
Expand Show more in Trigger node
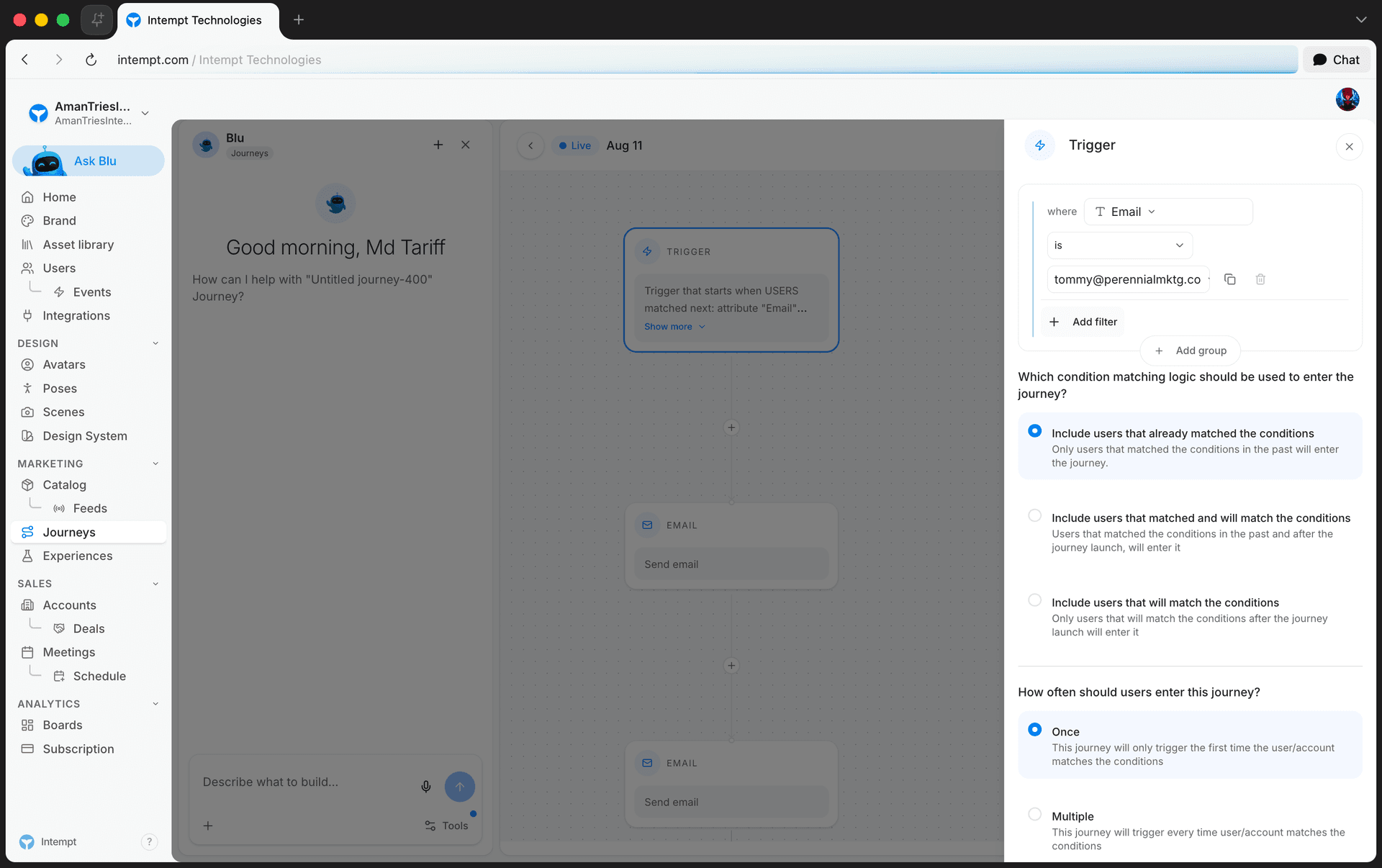coord(674,327)
